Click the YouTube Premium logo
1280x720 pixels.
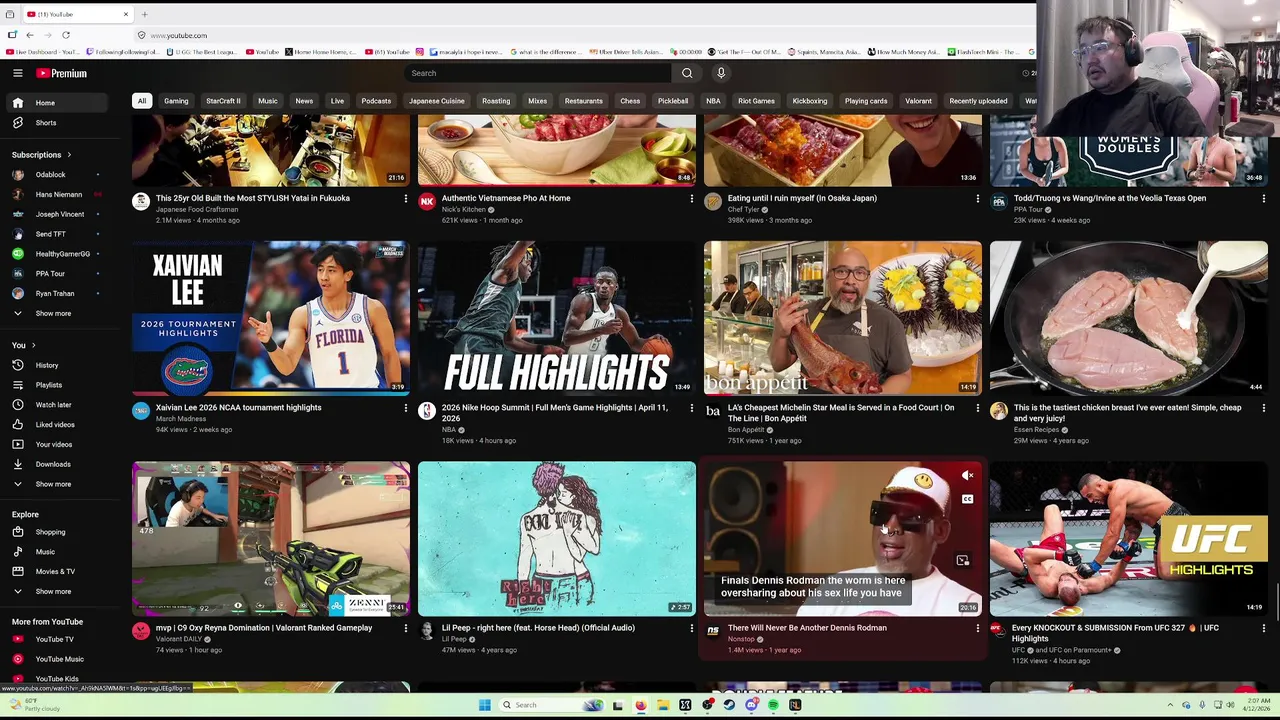[x=62, y=73]
